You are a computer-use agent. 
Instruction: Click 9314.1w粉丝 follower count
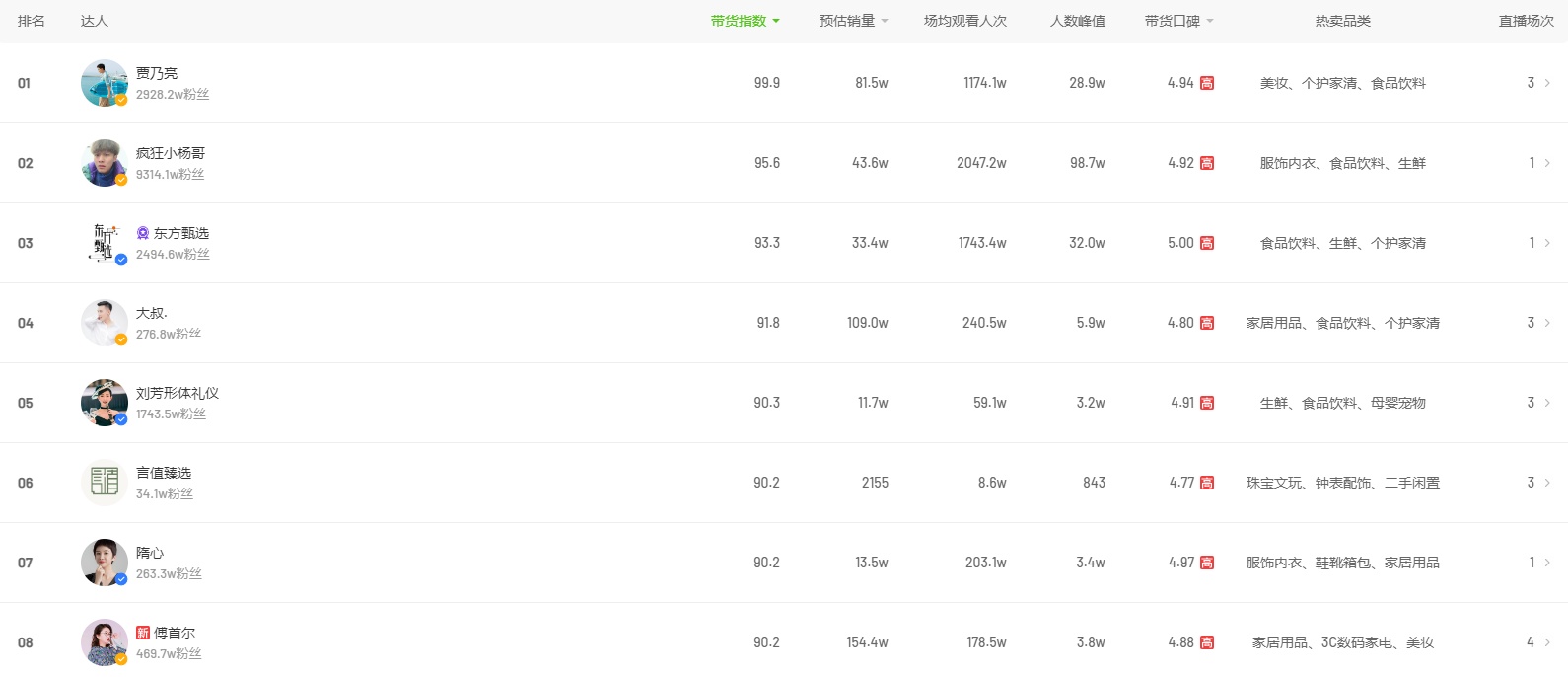point(171,175)
